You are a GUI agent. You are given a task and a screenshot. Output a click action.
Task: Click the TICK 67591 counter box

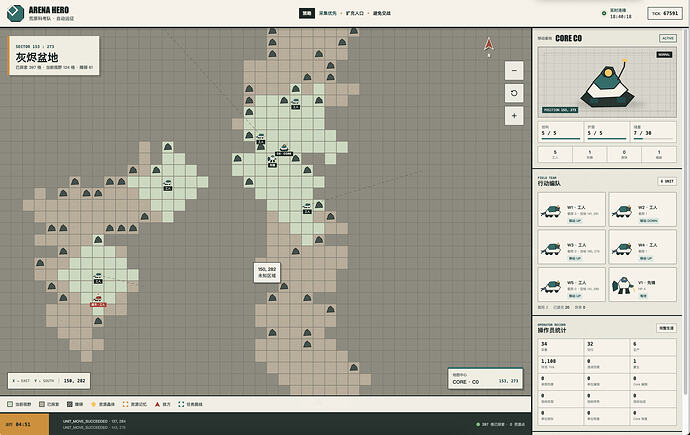[x=664, y=13]
